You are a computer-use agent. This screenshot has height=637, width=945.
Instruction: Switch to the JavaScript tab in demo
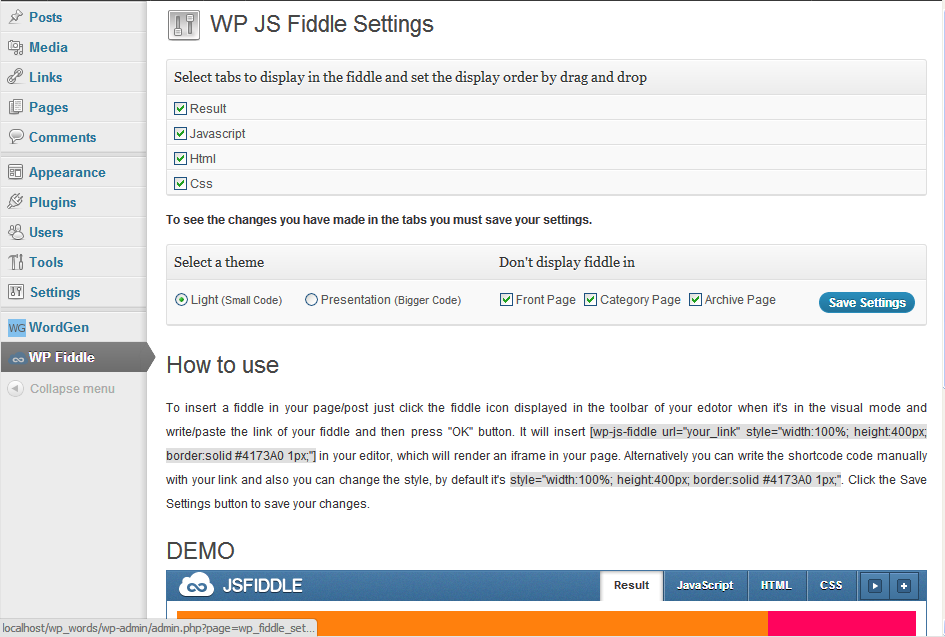705,585
